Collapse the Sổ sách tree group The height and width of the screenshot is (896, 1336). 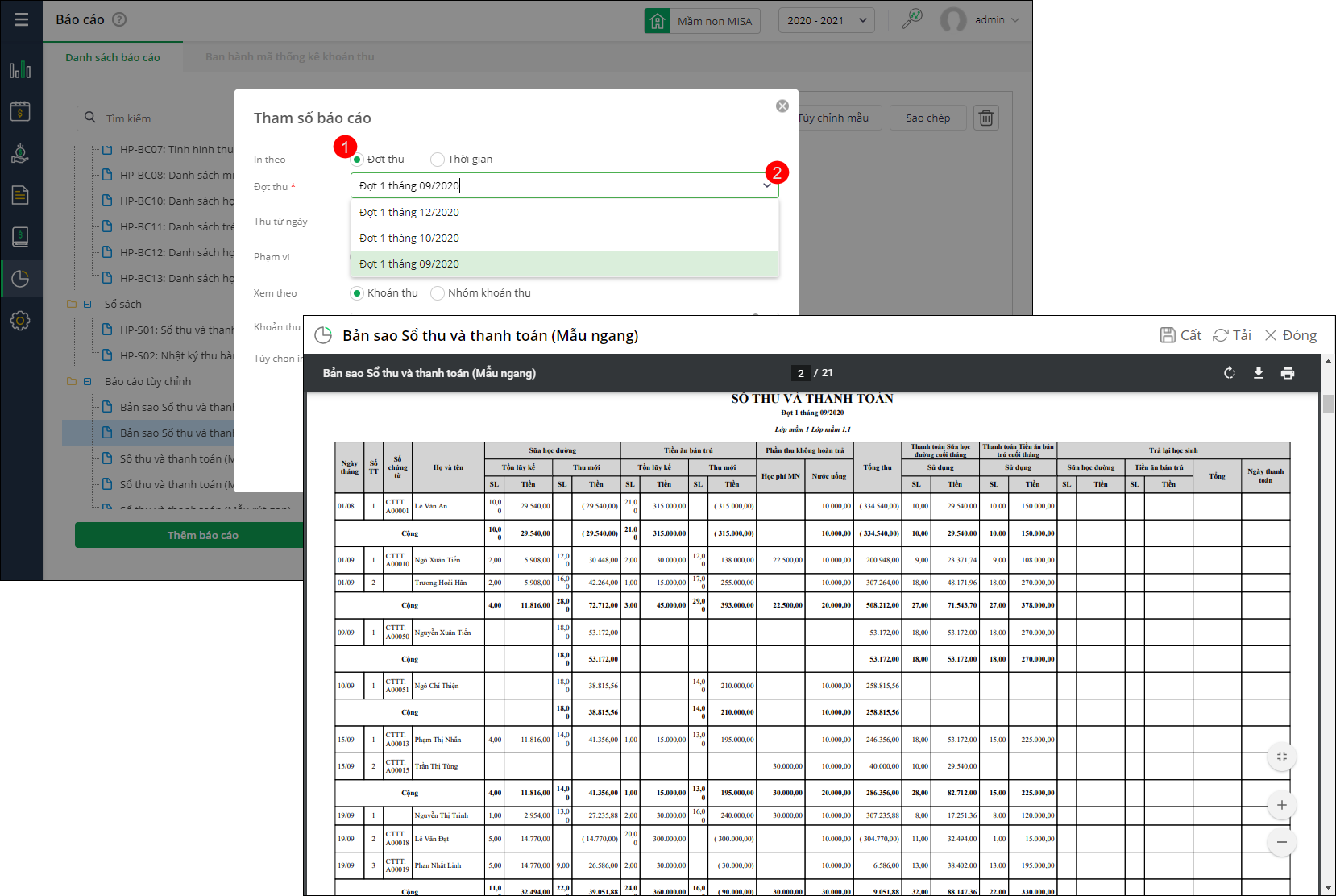pyautogui.click(x=87, y=304)
